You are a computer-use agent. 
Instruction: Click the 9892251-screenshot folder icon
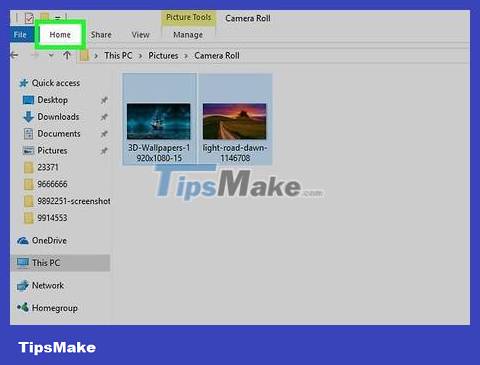(29, 201)
